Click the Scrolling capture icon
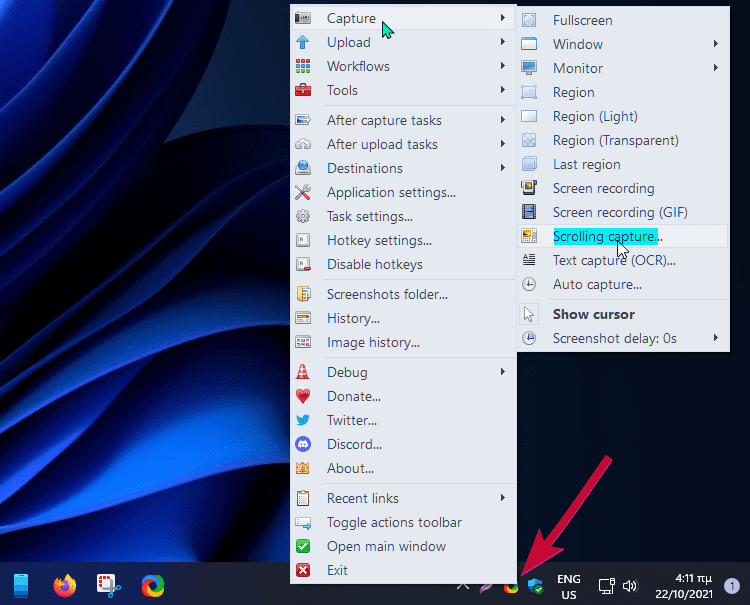This screenshot has height=605, width=750. [529, 236]
